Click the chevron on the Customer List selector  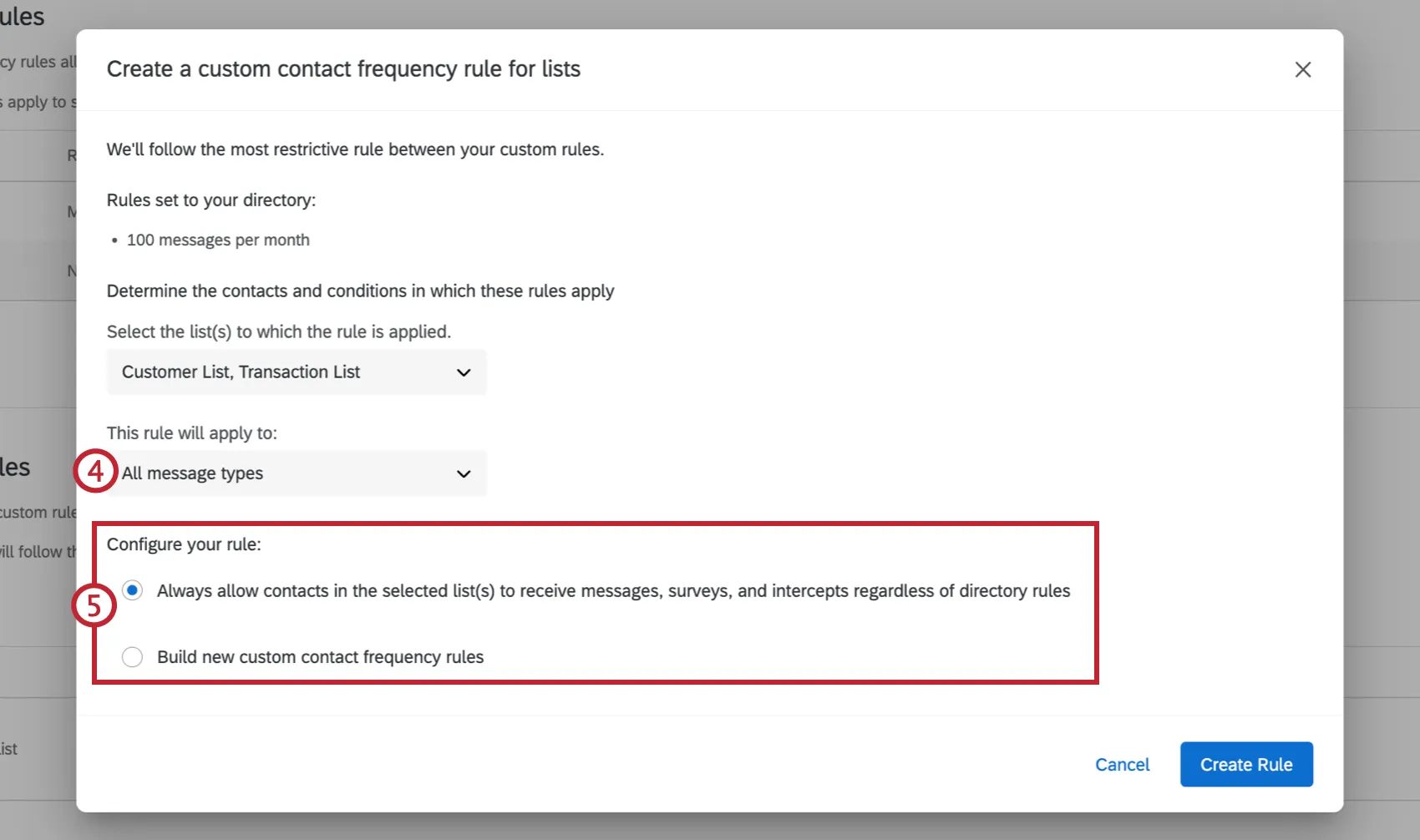[x=463, y=372]
